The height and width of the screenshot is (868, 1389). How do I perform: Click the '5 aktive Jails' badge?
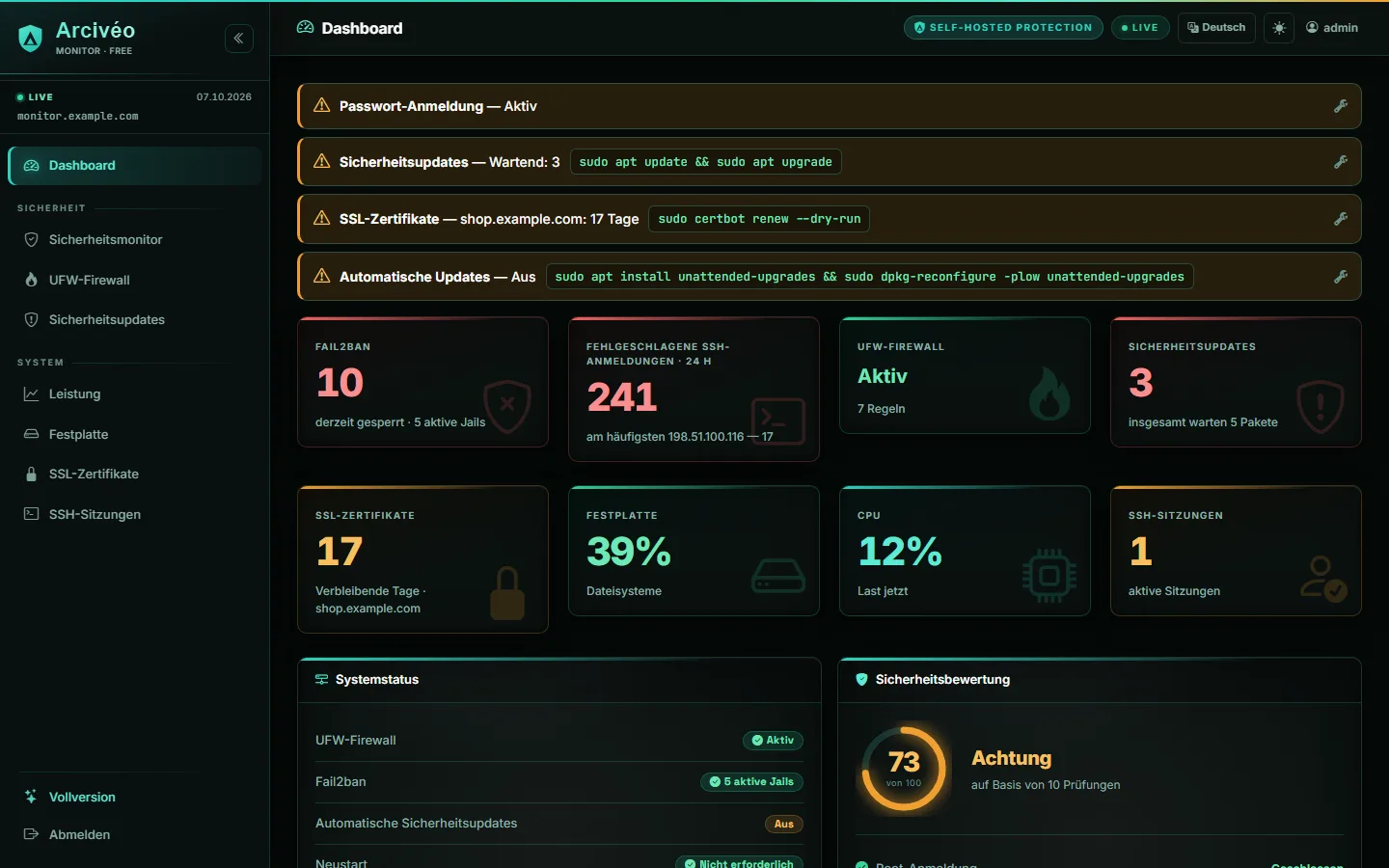[x=751, y=782]
